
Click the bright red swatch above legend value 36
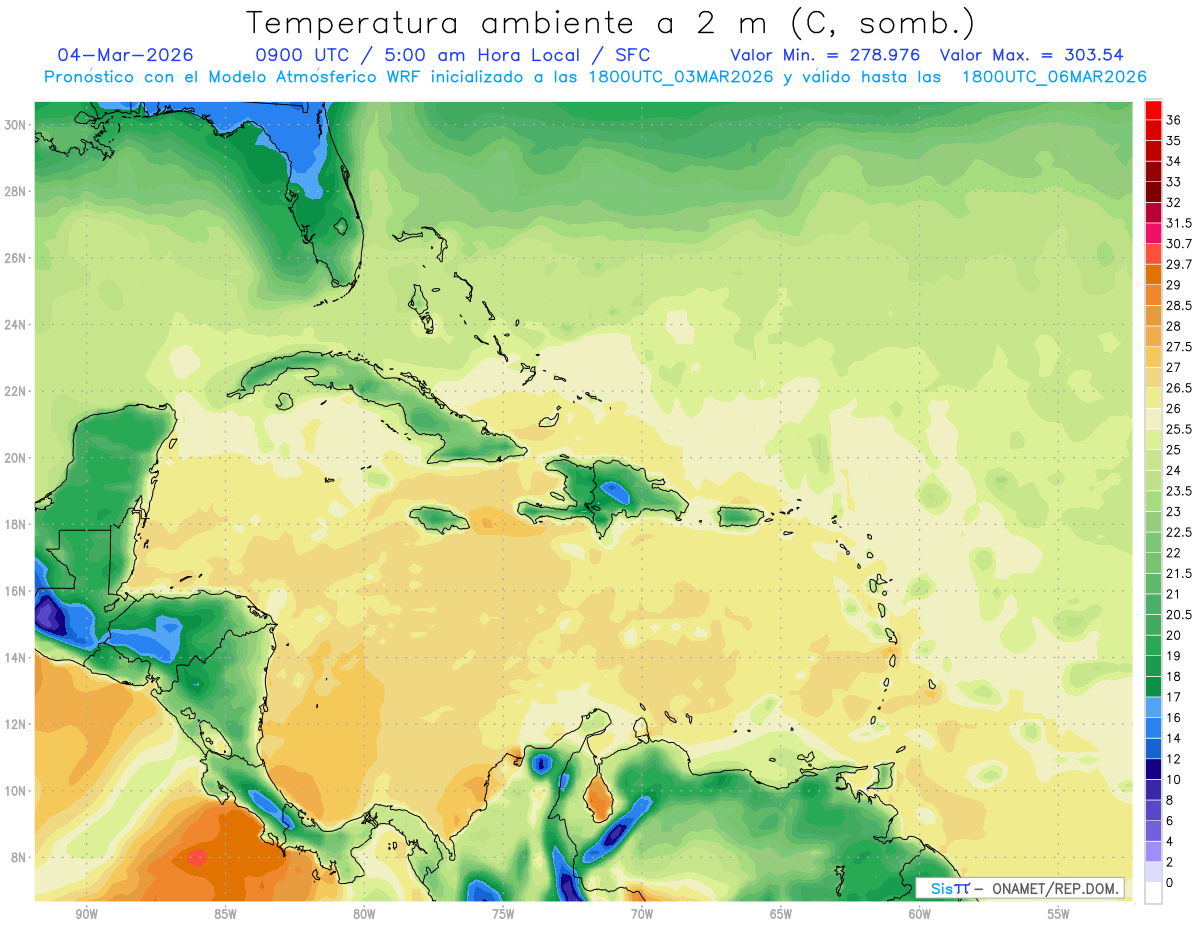(x=1153, y=110)
